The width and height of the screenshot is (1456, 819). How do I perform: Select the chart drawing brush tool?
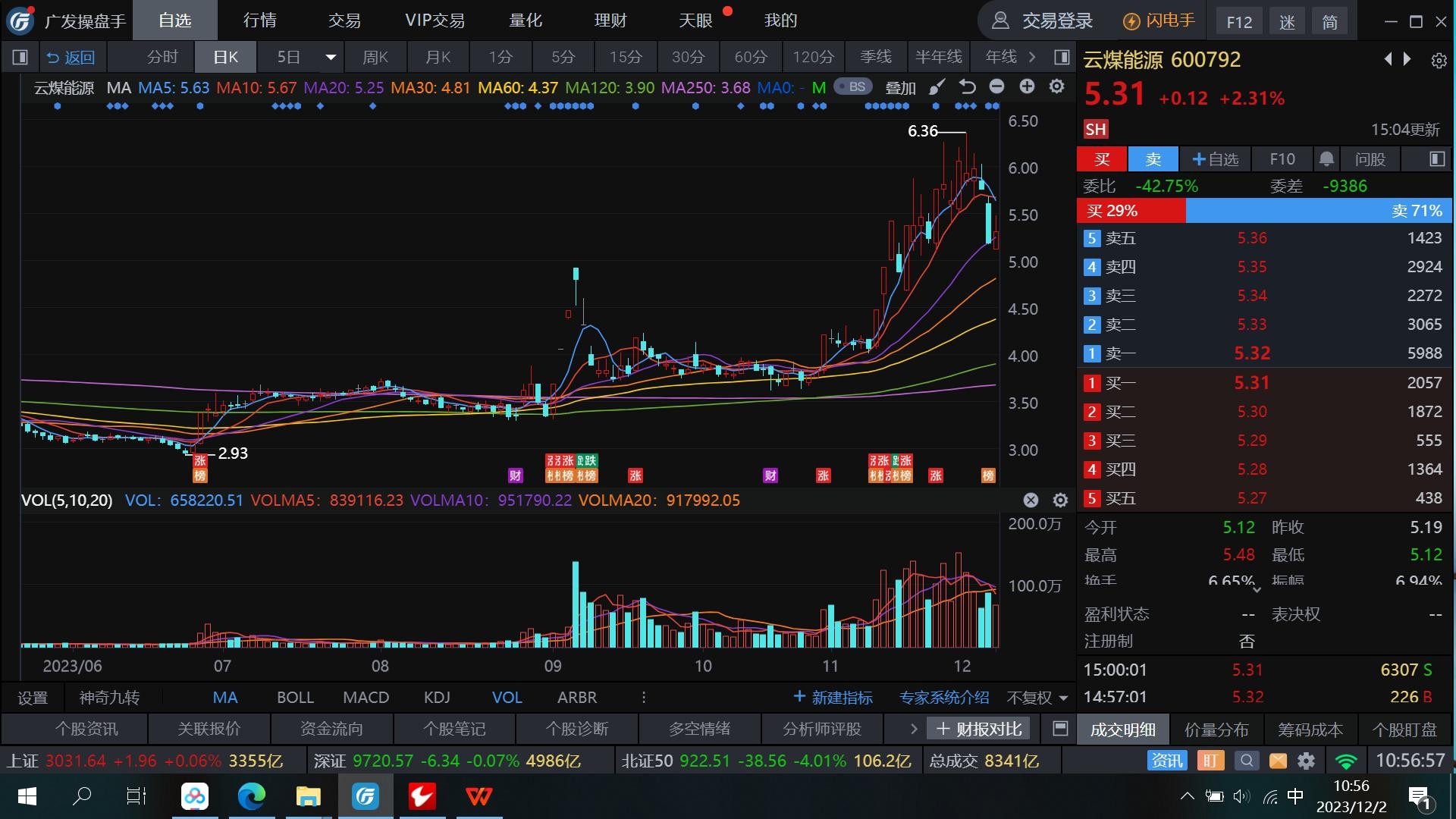coord(937,87)
